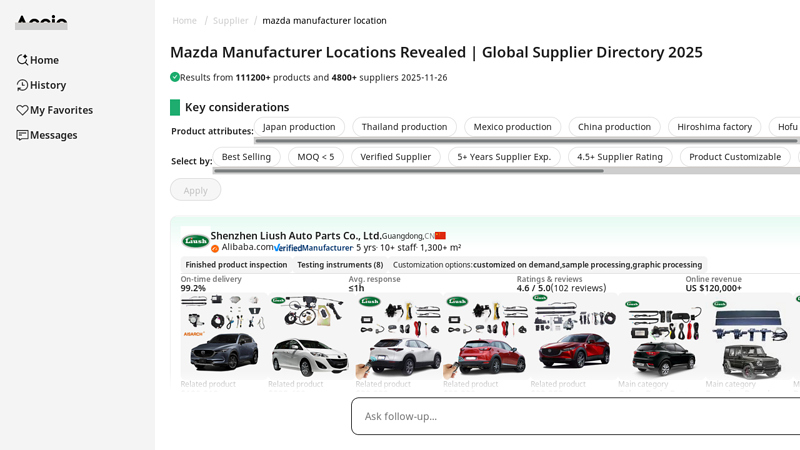This screenshot has height=450, width=800.
Task: Open the red Mazda front-view thumbnail
Action: tap(574, 336)
